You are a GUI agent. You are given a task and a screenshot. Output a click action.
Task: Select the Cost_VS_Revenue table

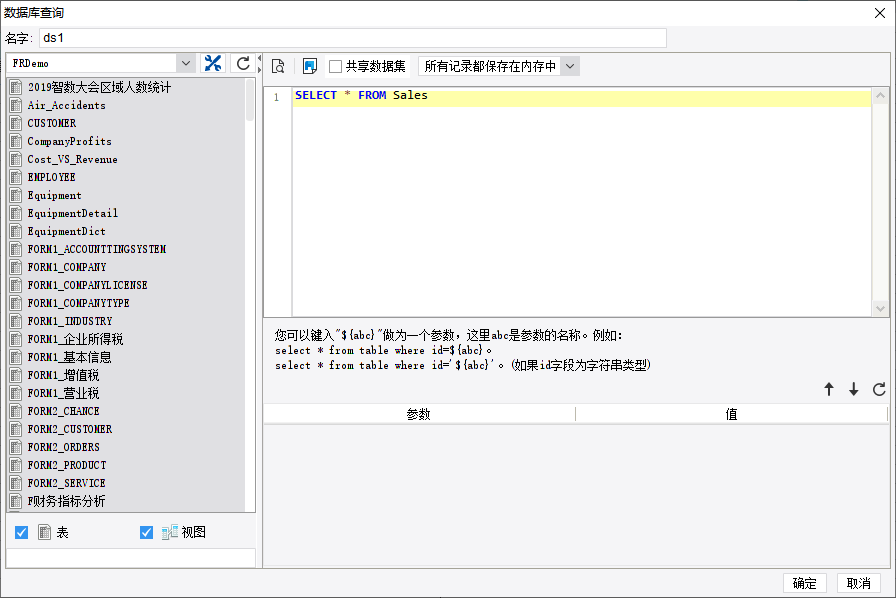[72, 159]
